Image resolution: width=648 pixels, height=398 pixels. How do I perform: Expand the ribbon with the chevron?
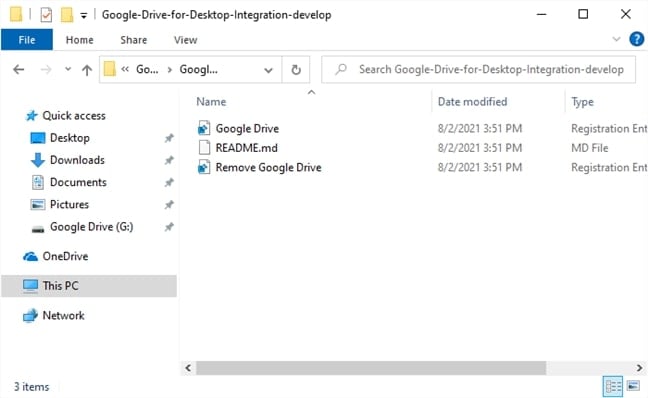[x=616, y=39]
